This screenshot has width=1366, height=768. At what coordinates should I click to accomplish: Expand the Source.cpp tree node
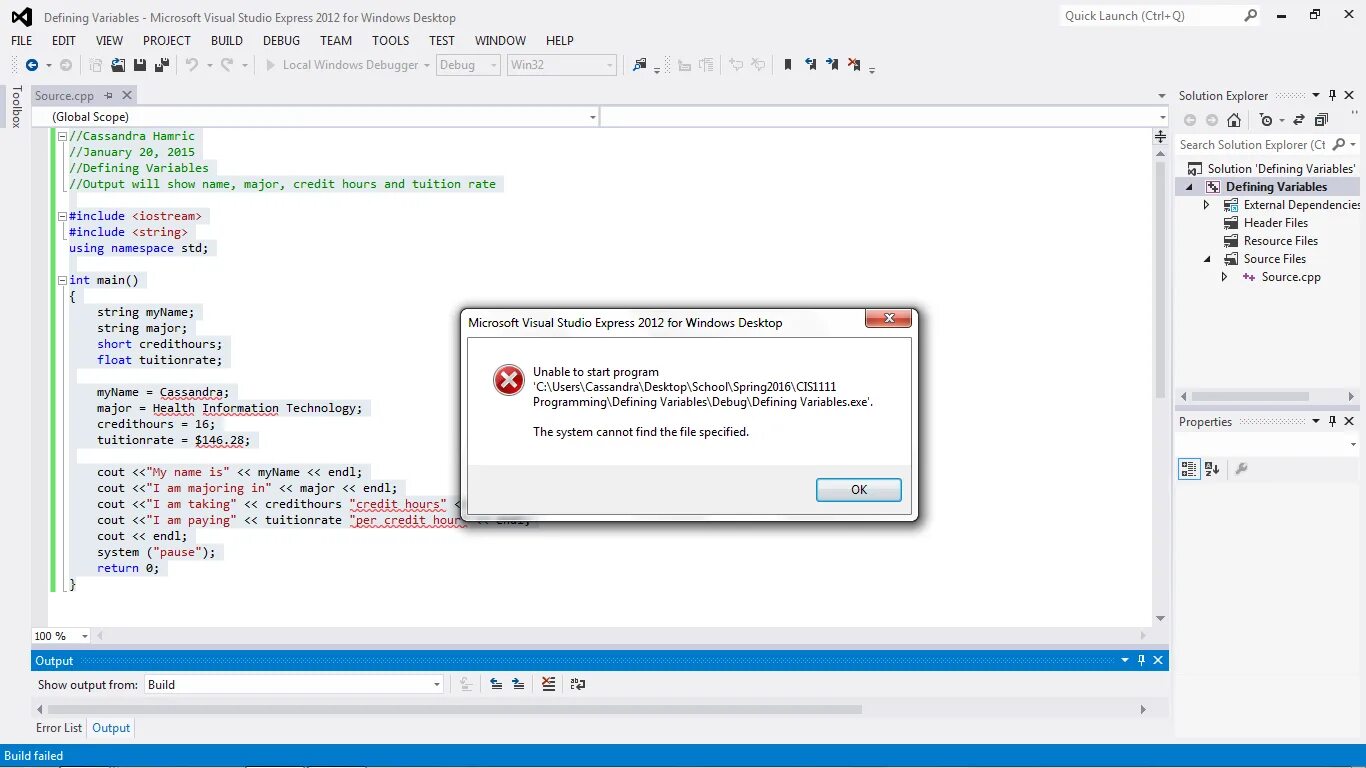pyautogui.click(x=1225, y=277)
